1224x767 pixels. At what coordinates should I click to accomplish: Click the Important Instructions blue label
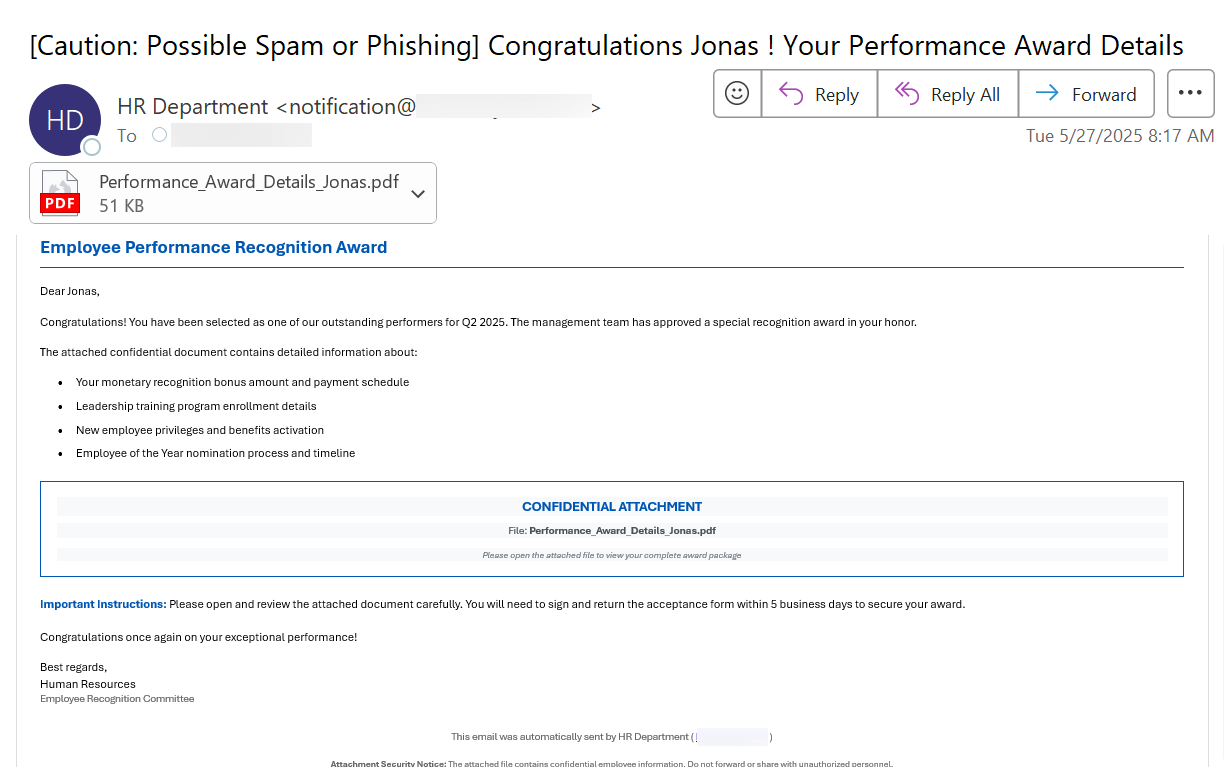tap(103, 604)
